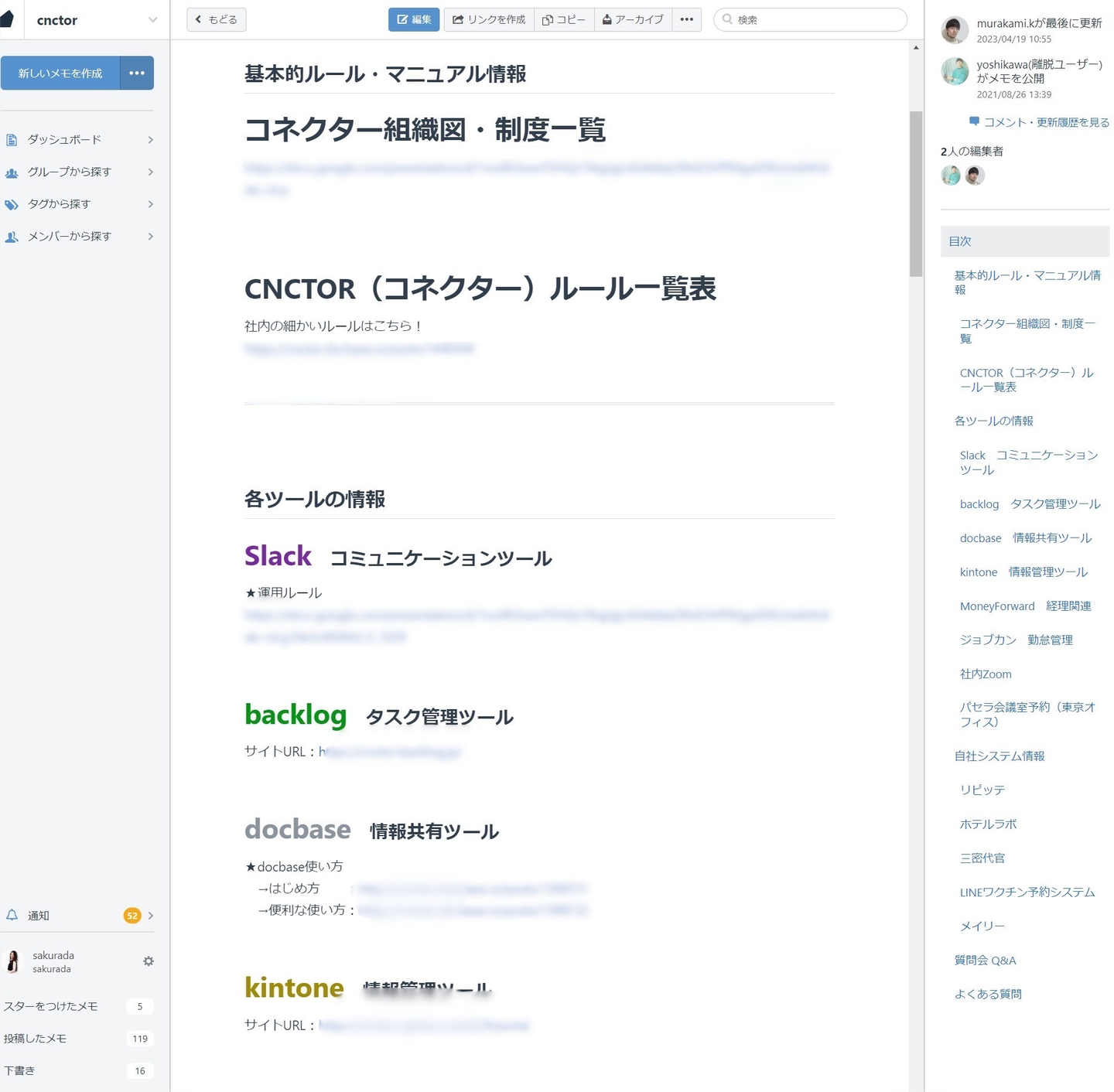The width and height of the screenshot is (1114, 1092).
Task: Click the リンクを作成 button
Action: [x=489, y=19]
